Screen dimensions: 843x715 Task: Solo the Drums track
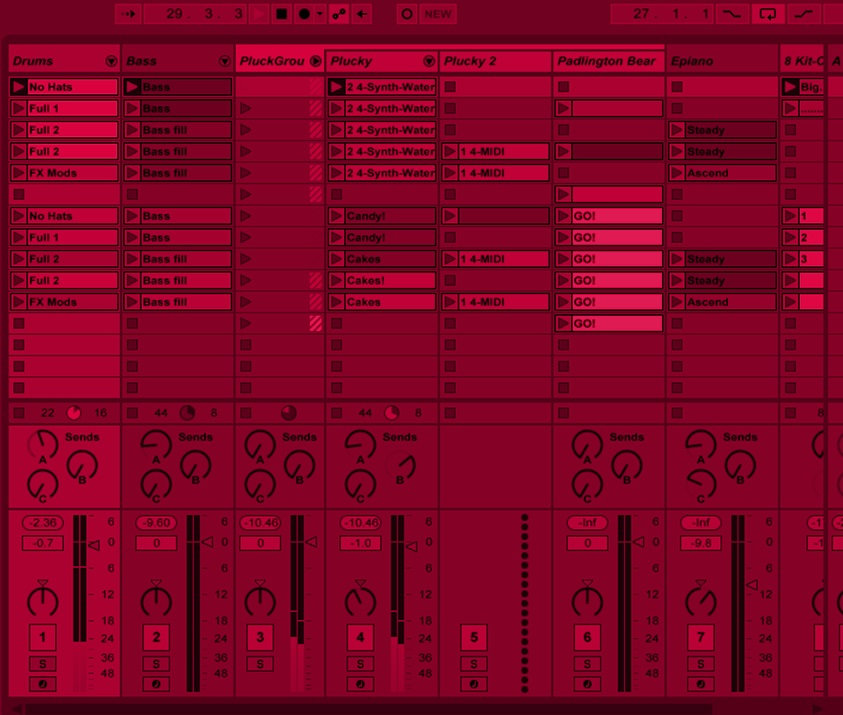click(x=42, y=664)
